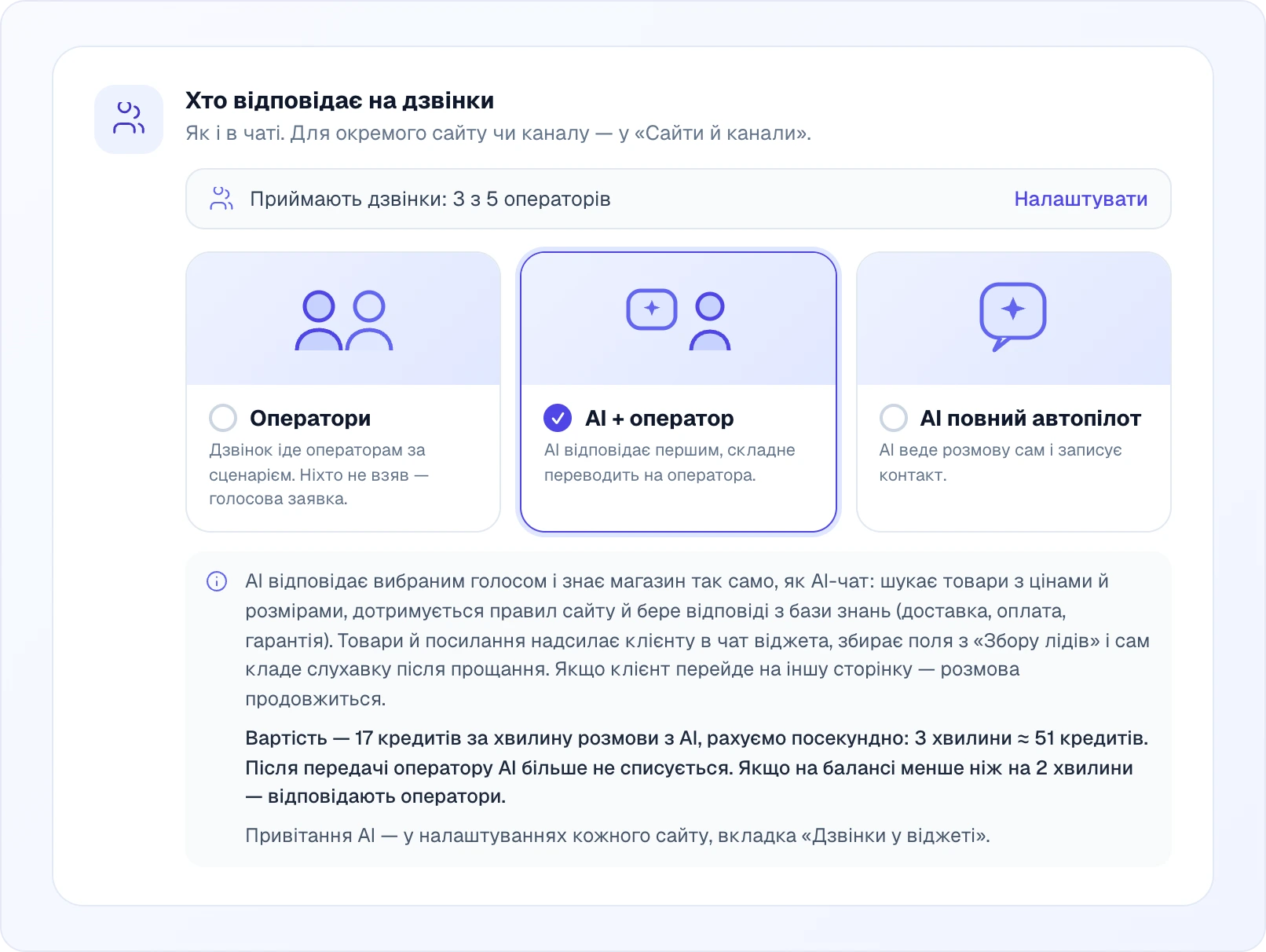Click the people icon beside the section title

(129, 119)
